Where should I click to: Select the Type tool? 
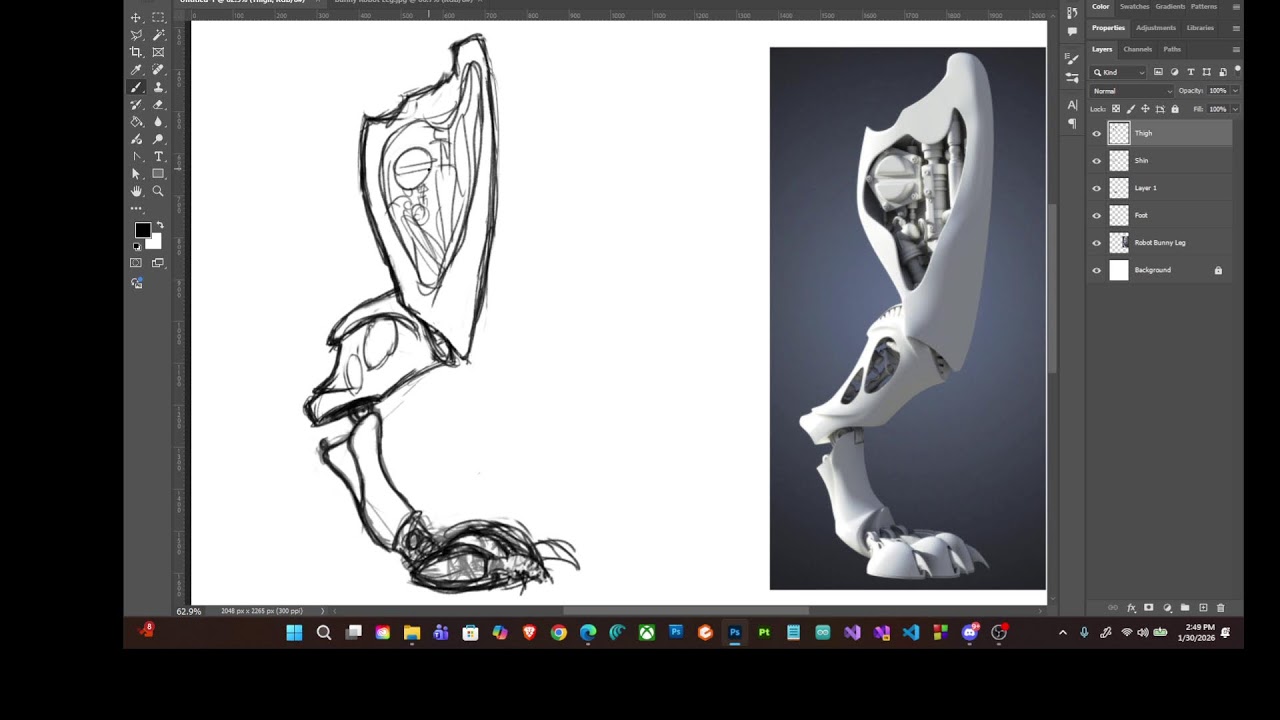(x=158, y=157)
